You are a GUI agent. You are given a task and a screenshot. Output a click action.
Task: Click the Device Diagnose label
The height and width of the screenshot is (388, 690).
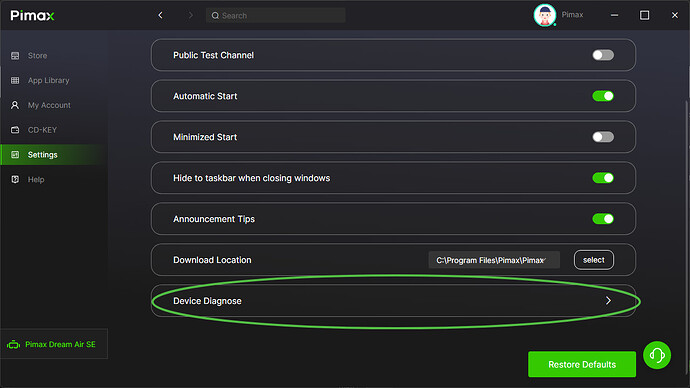pyautogui.click(x=207, y=301)
